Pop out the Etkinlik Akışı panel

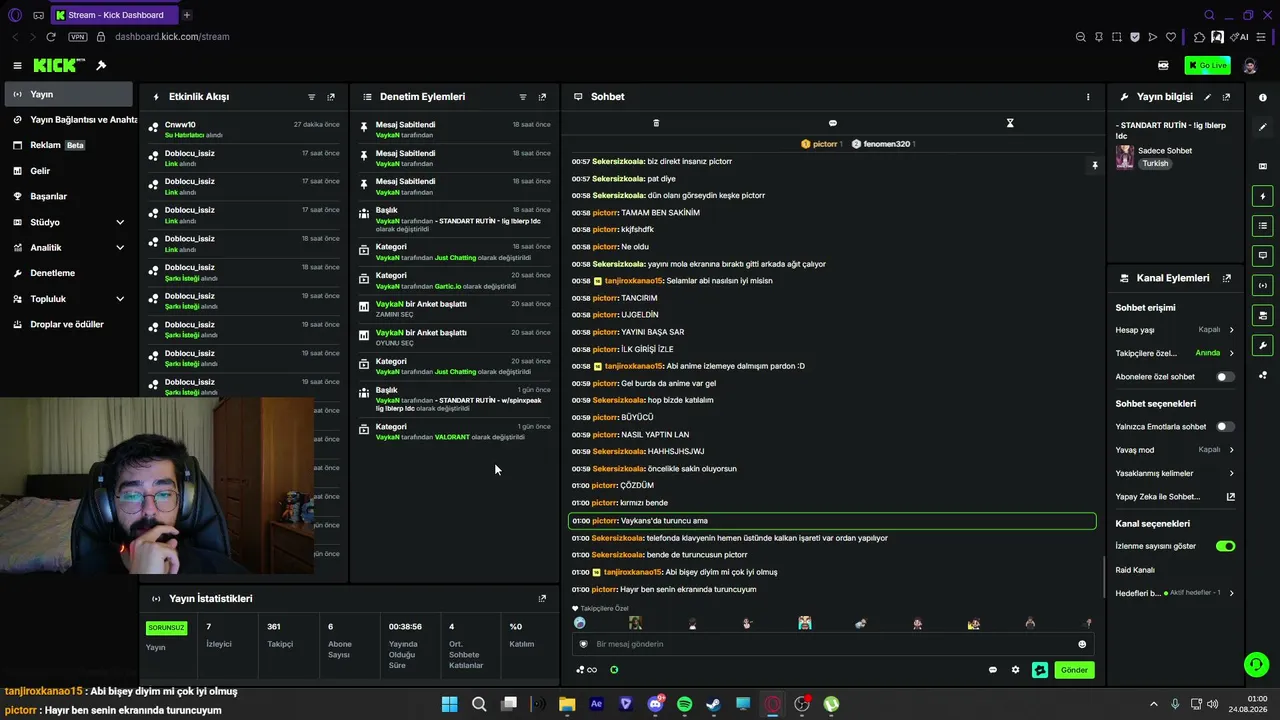(x=331, y=97)
